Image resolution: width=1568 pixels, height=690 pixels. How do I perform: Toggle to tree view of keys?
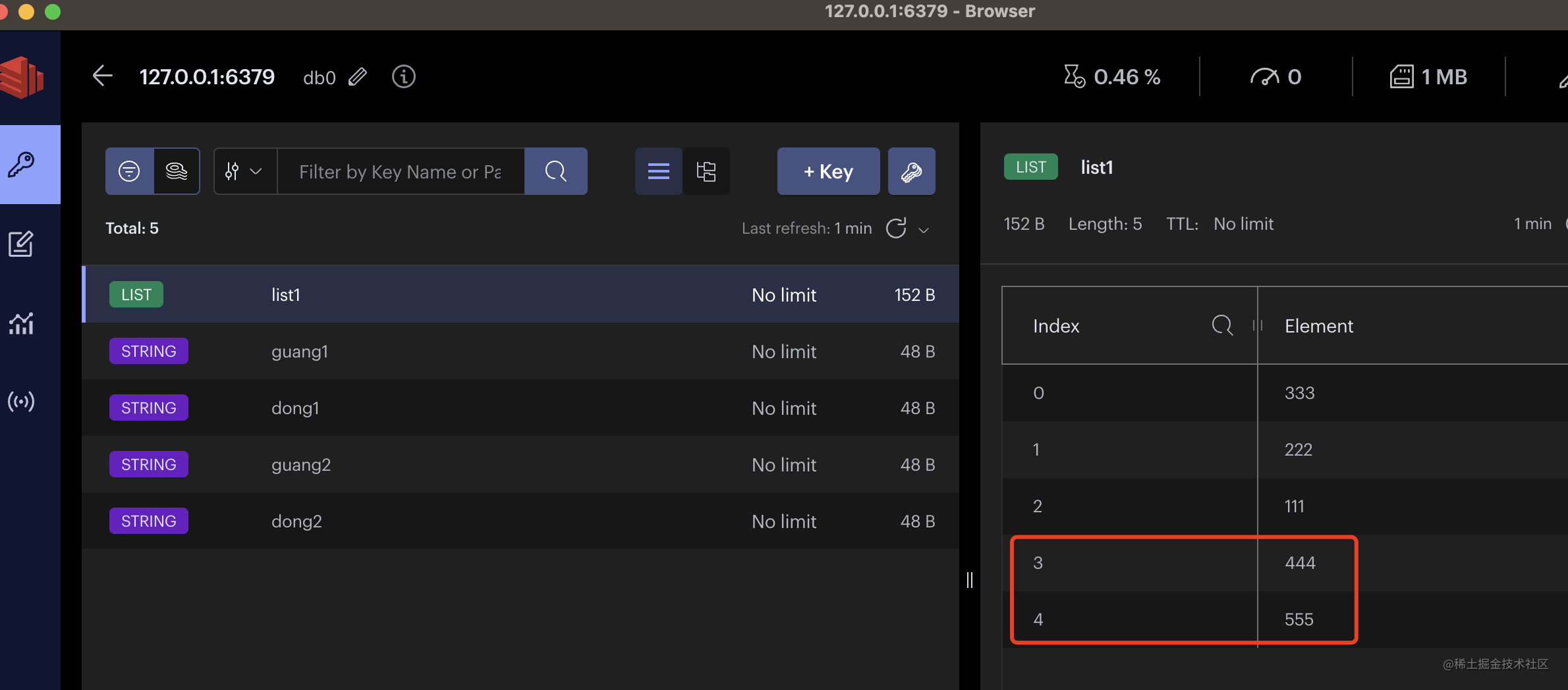pos(706,171)
